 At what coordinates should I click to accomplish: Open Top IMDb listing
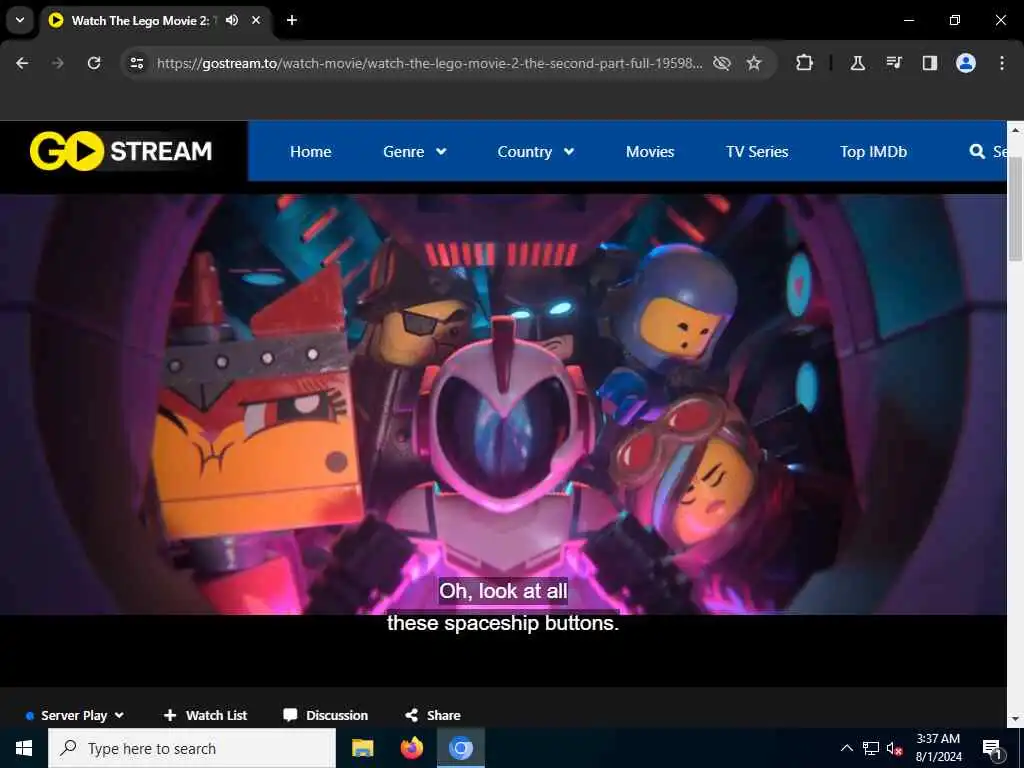click(873, 152)
